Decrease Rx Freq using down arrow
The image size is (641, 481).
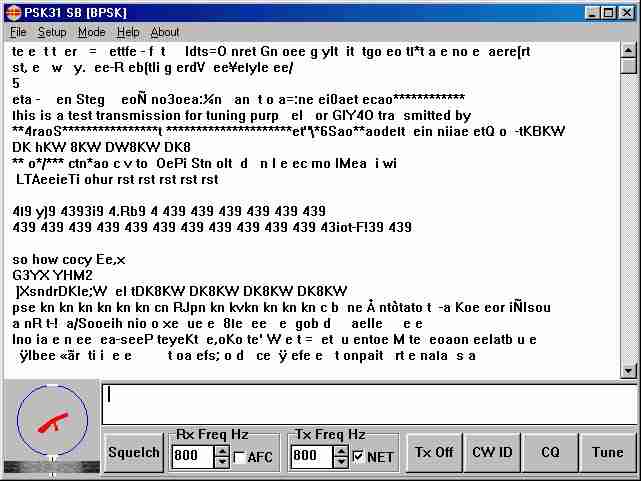click(x=222, y=463)
